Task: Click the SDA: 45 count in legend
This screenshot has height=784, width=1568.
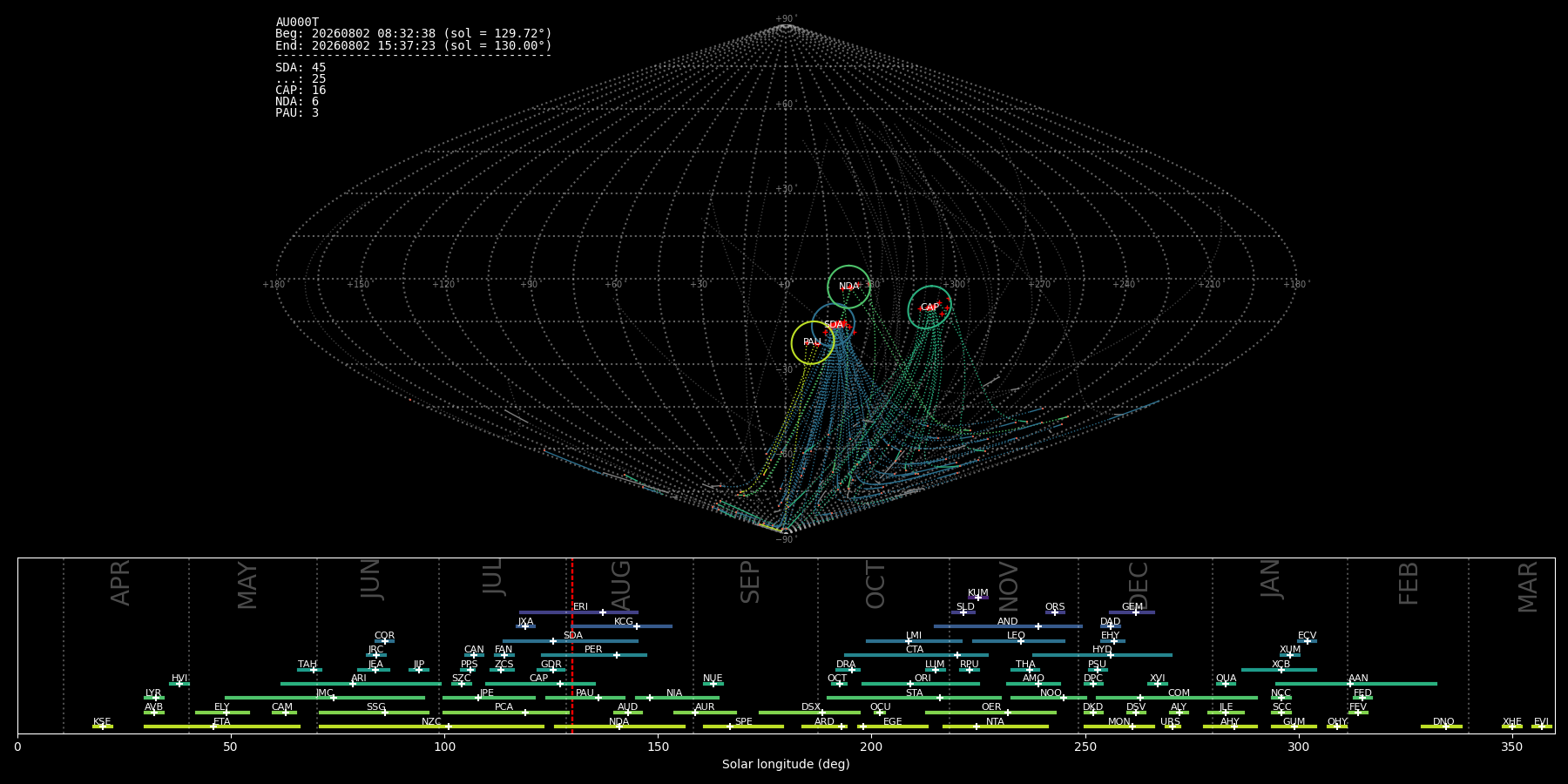Action: [301, 68]
